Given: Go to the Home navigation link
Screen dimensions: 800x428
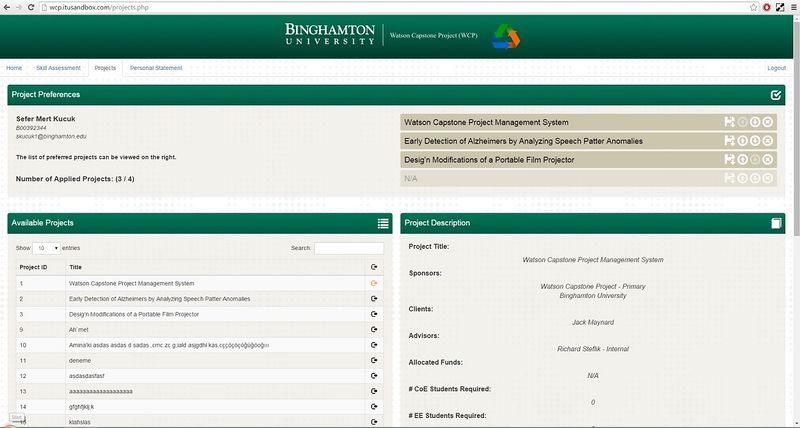Looking at the screenshot, I should 14,68.
